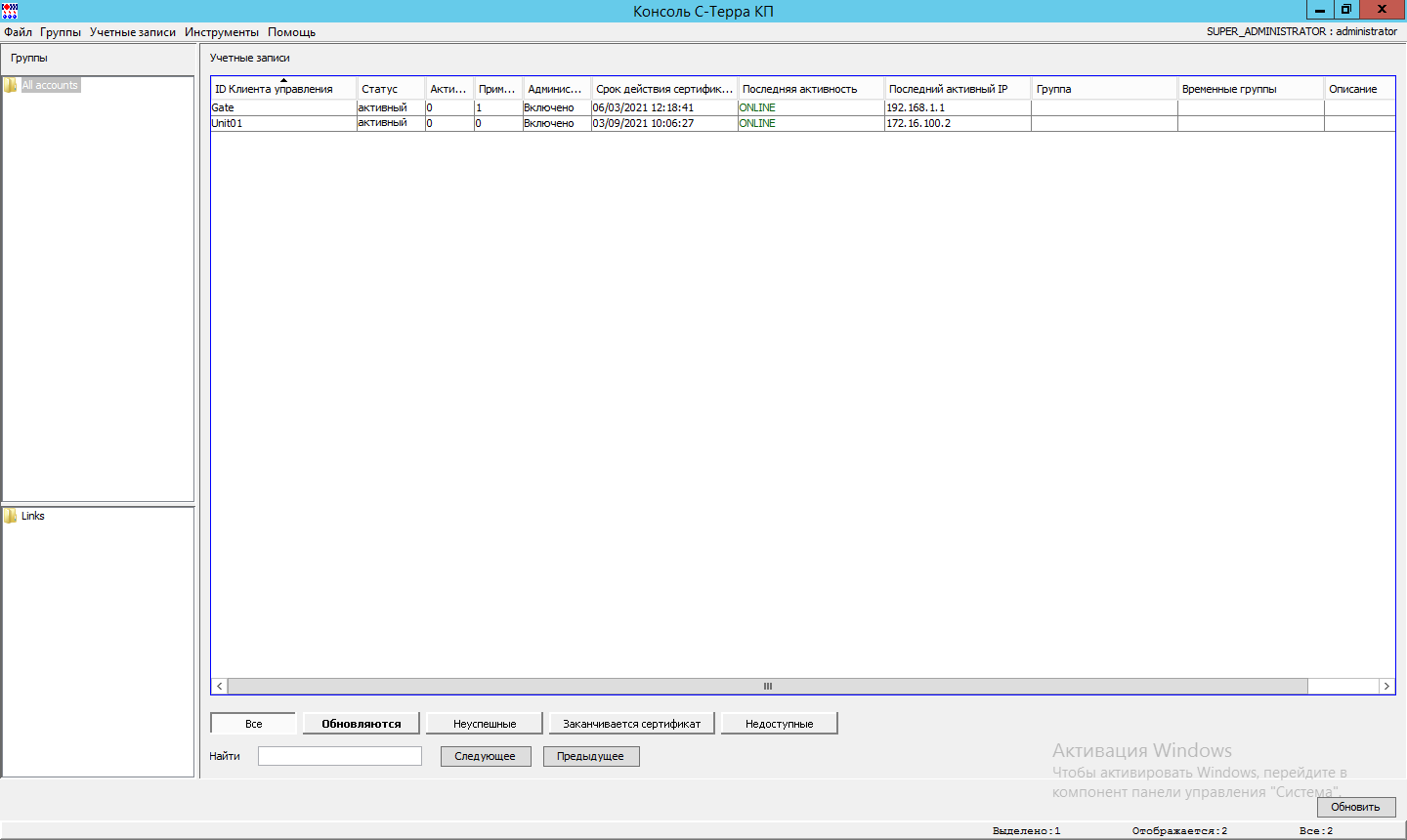Viewport: 1407px width, 840px height.
Task: Click активный status in Gate row
Action: (391, 107)
